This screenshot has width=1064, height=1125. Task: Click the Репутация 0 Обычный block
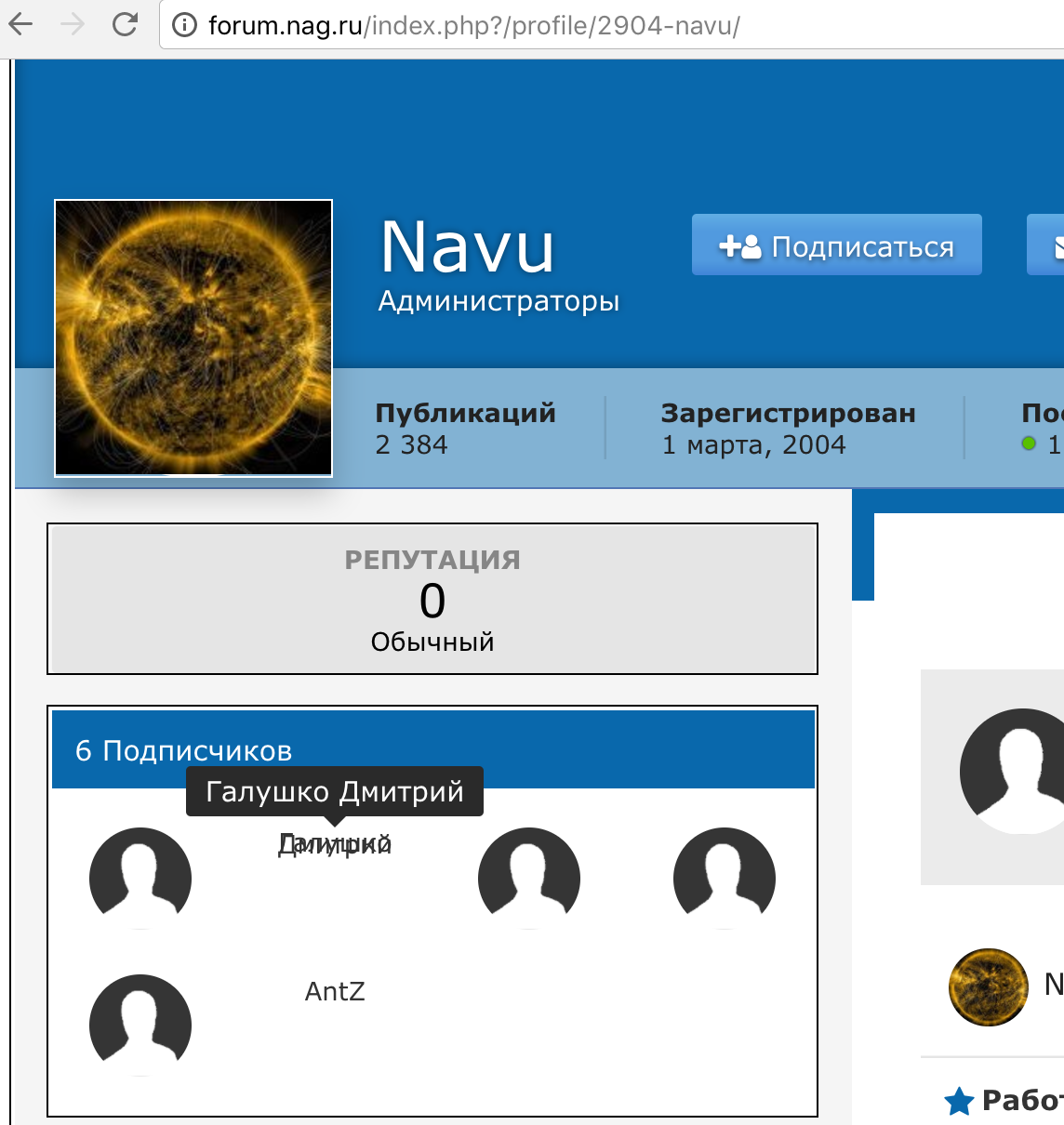point(432,600)
